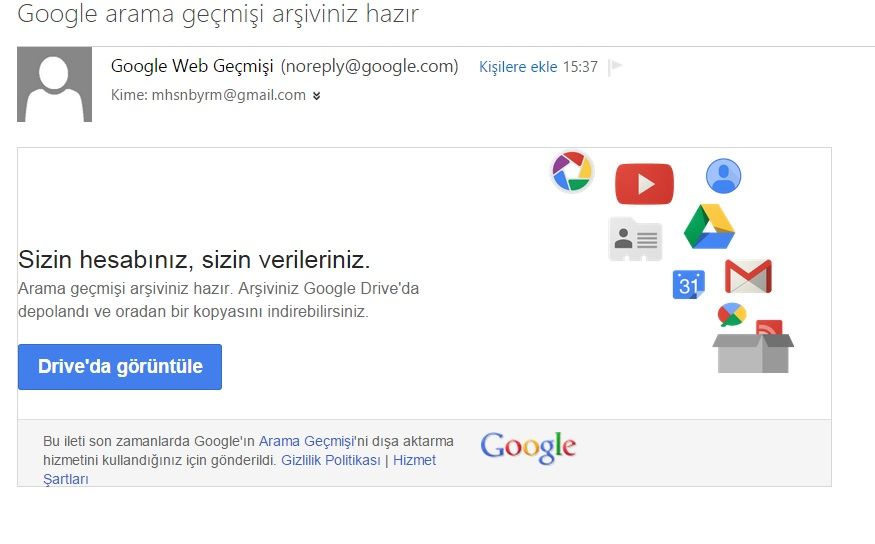875x544 pixels.
Task: Click the Calendar 31 icon
Action: point(689,285)
